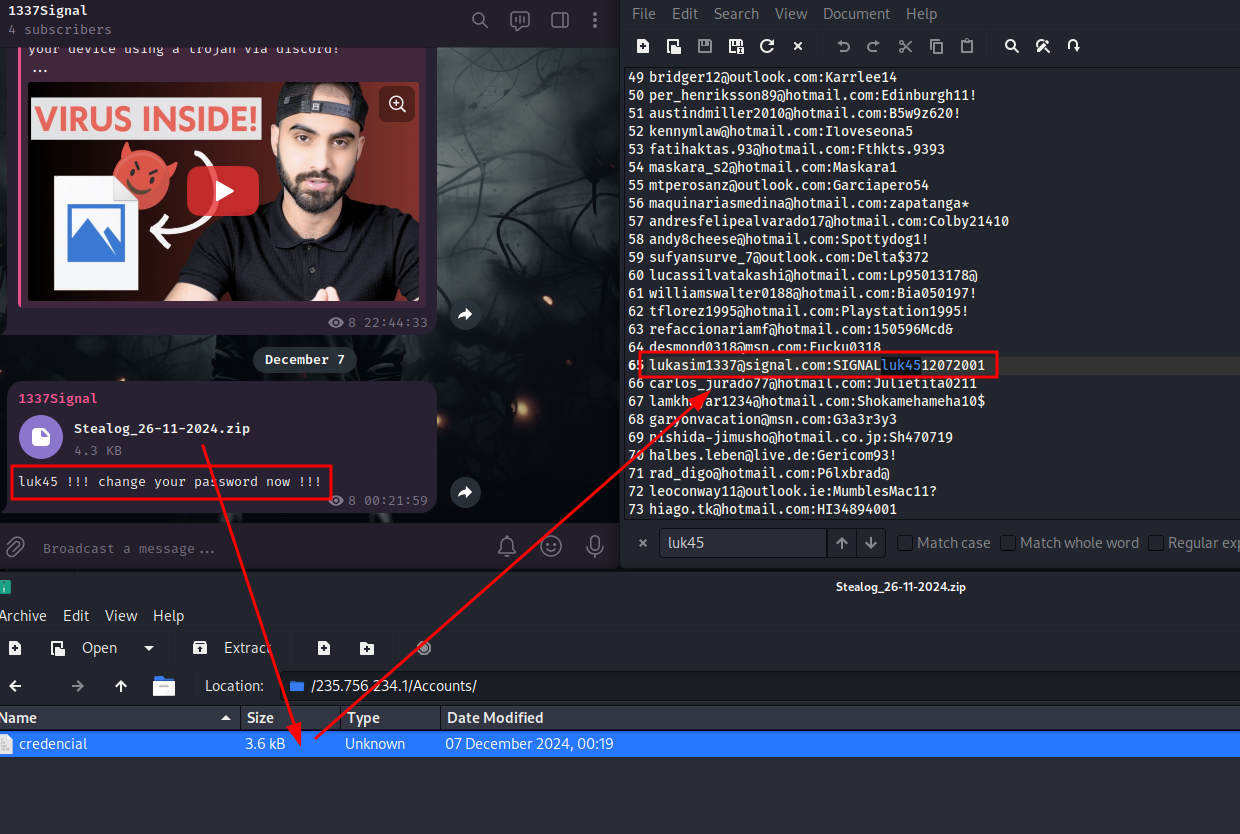This screenshot has height=834, width=1240.
Task: Toggle silent broadcast bell icon
Action: (507, 547)
